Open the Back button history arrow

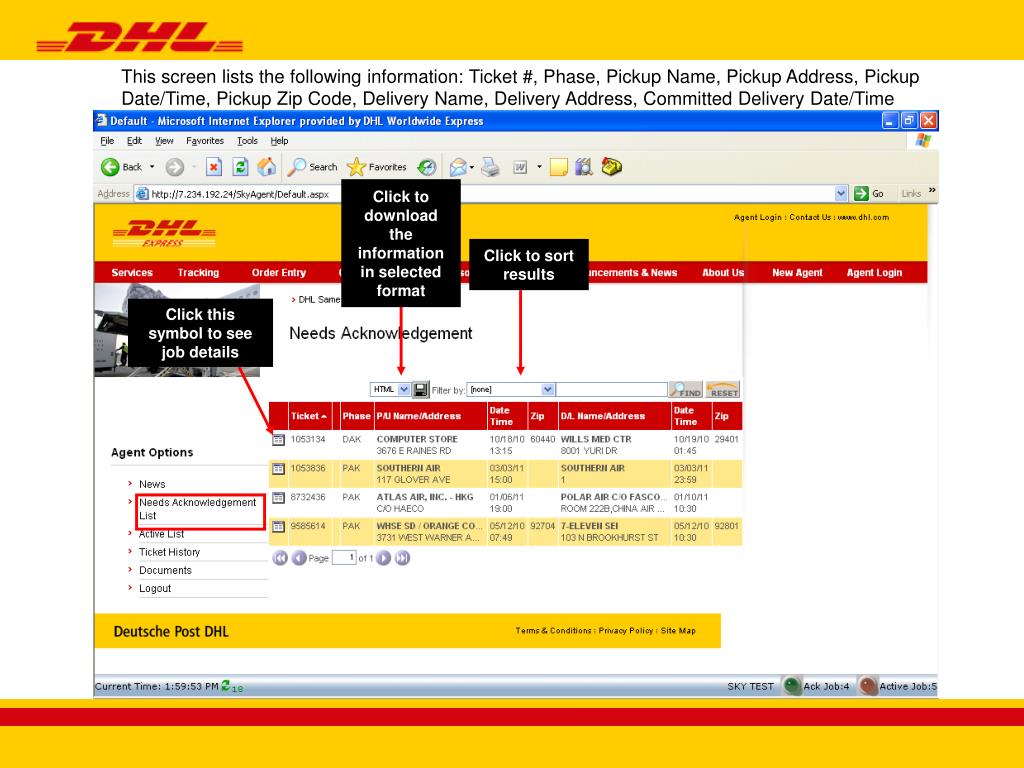pyautogui.click(x=152, y=167)
